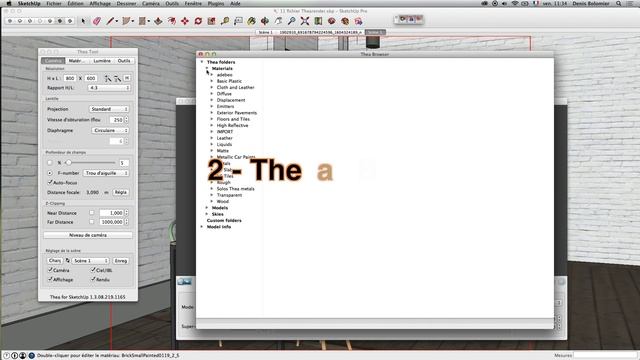Choose the Text label tool

pyautogui.click(x=238, y=21)
